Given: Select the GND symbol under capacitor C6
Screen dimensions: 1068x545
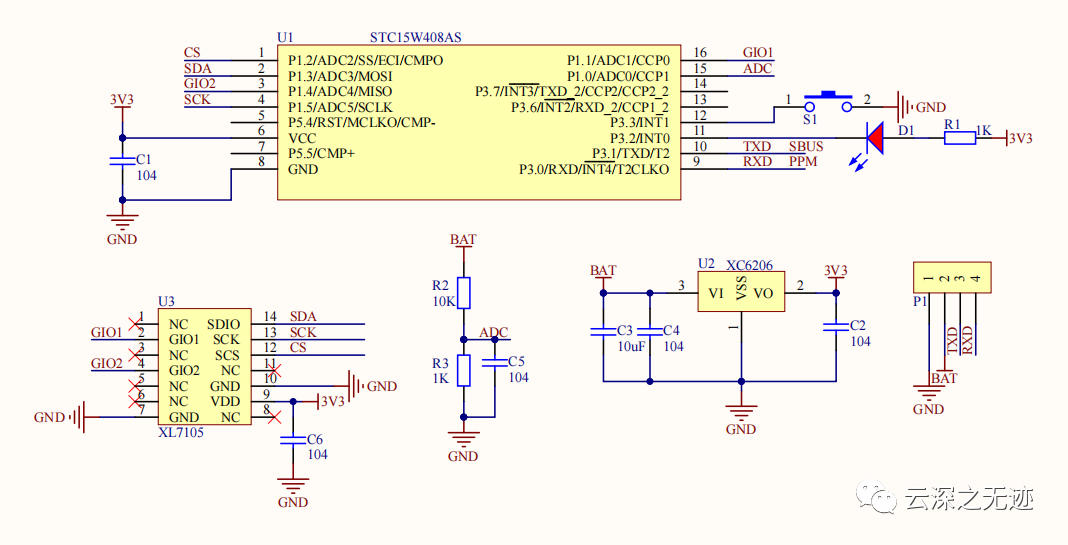Looking at the screenshot, I should pyautogui.click(x=294, y=486).
